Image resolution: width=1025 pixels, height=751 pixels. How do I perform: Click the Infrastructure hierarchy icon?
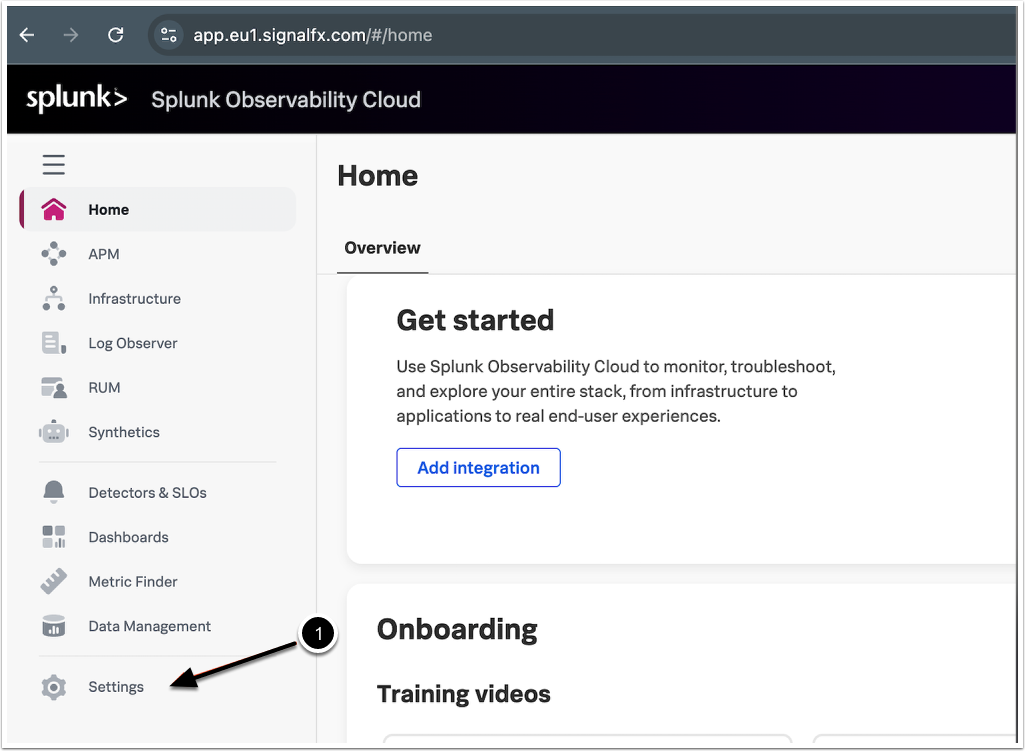(54, 299)
